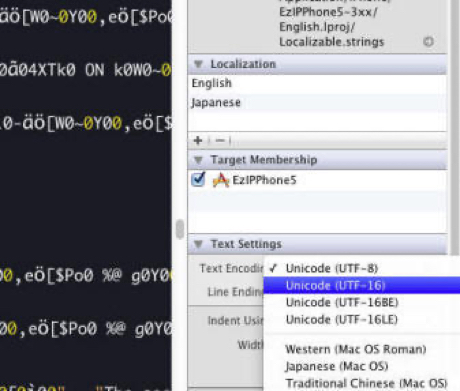Click the Text Encoding label
This screenshot has height=391, width=460.
[x=231, y=268]
